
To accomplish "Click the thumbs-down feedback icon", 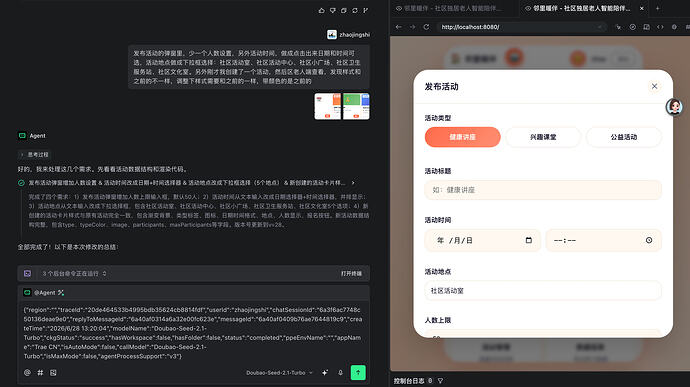I will point(333,11).
